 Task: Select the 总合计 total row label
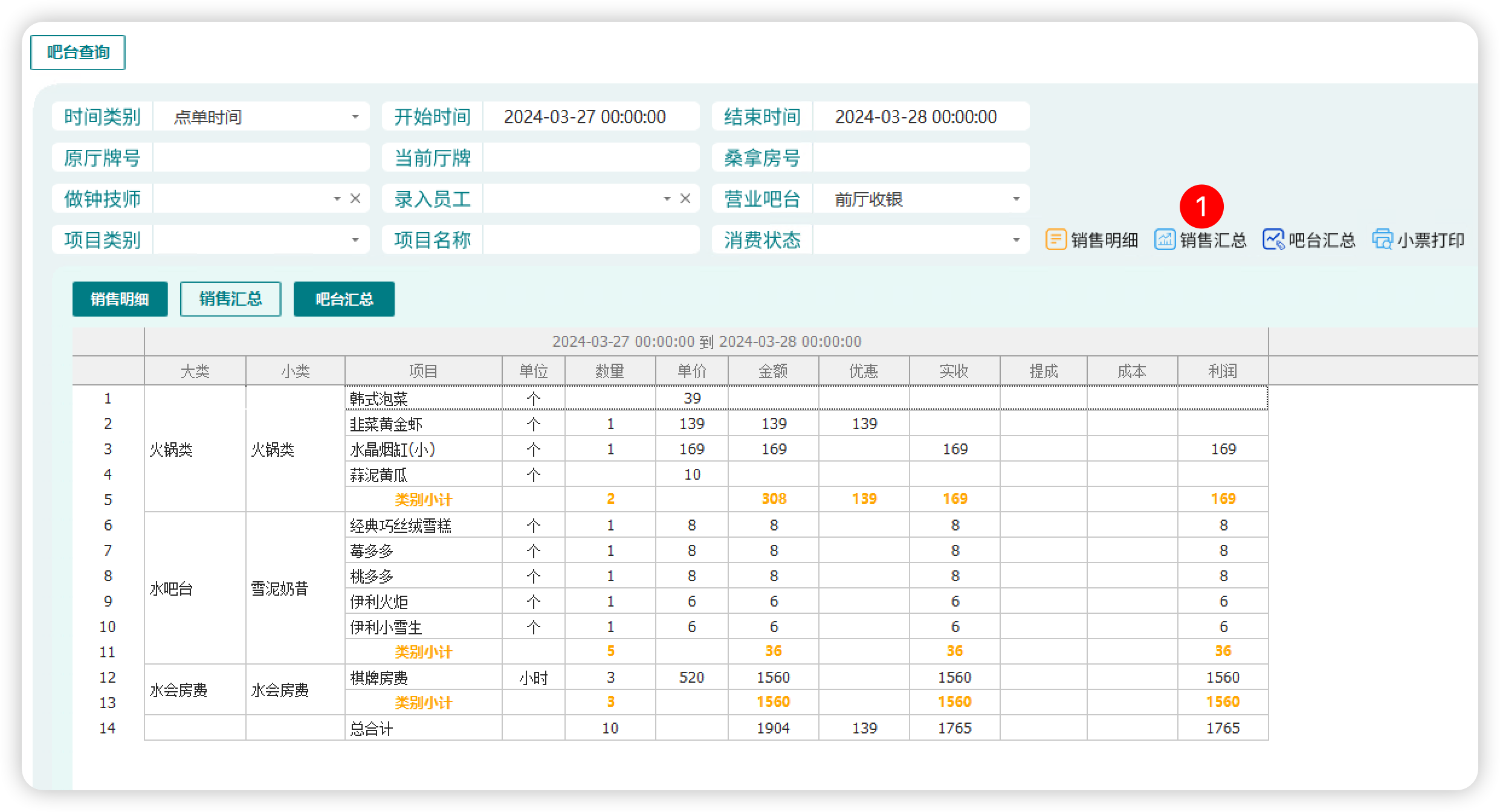[x=424, y=728]
